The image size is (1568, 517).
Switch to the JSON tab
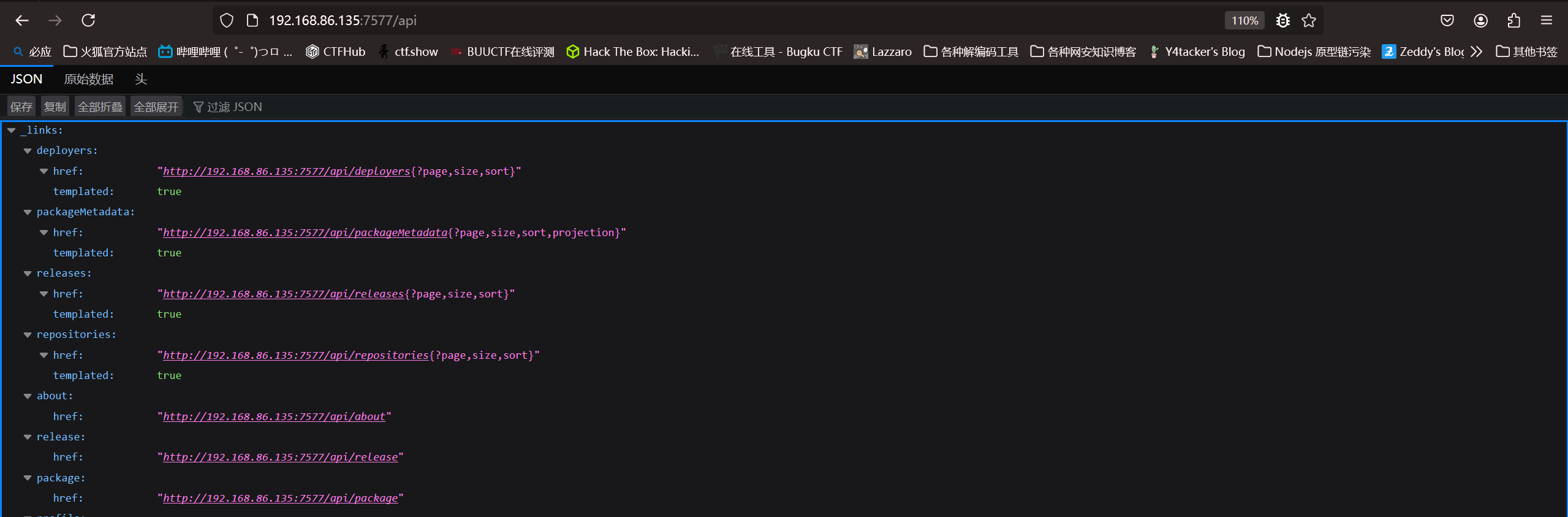pyautogui.click(x=26, y=79)
